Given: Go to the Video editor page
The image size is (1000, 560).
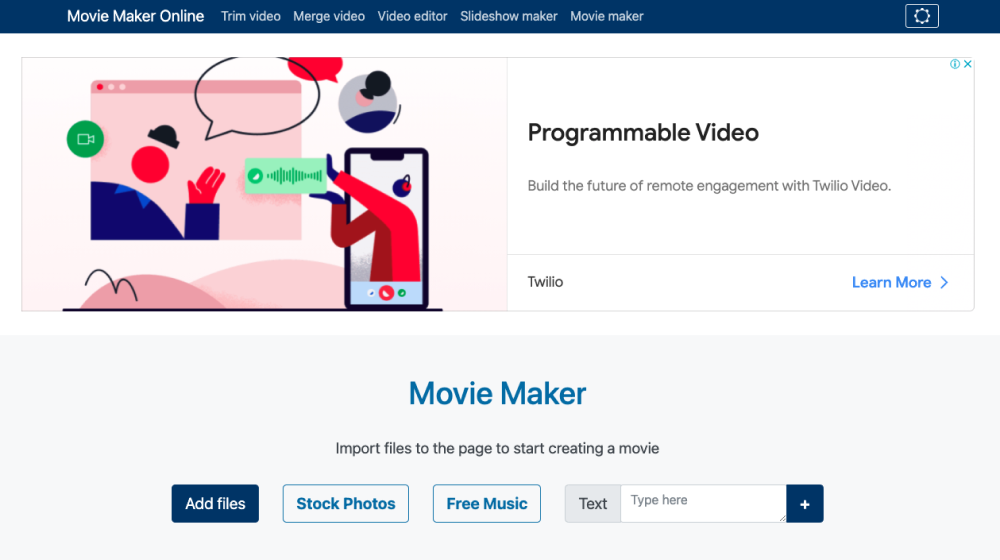Looking at the screenshot, I should point(412,16).
